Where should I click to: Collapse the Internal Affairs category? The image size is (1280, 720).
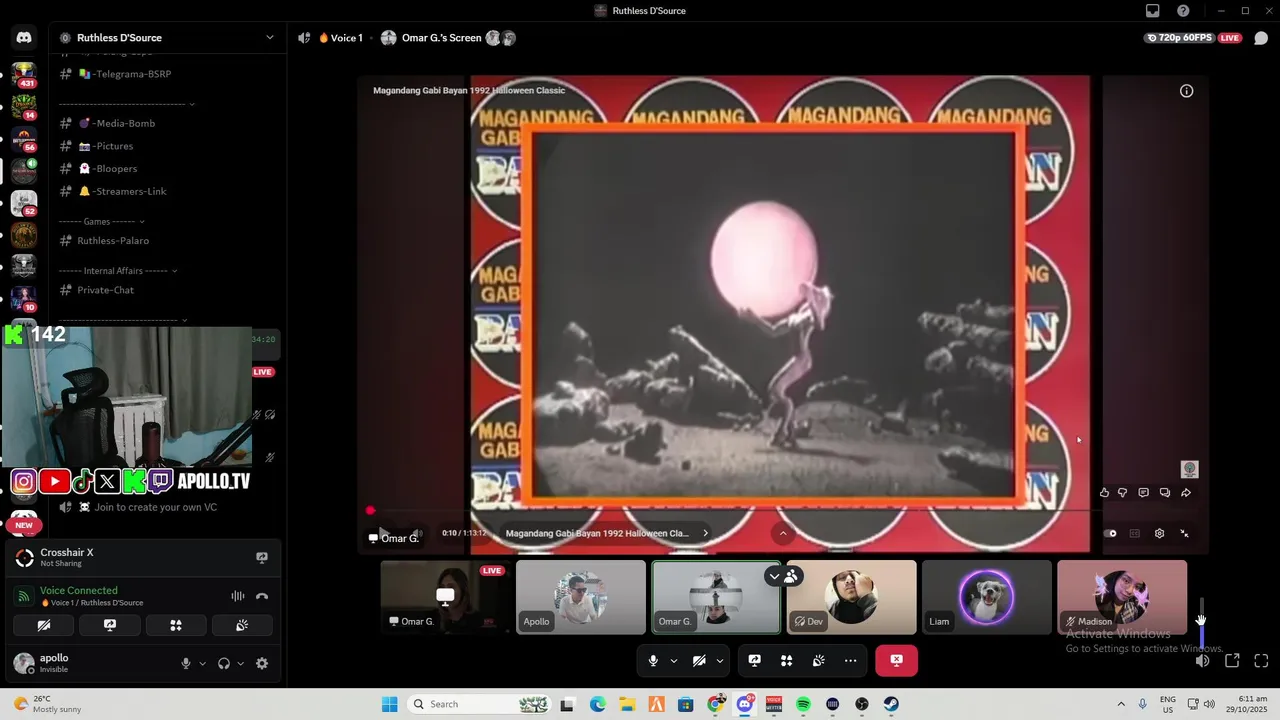(118, 271)
